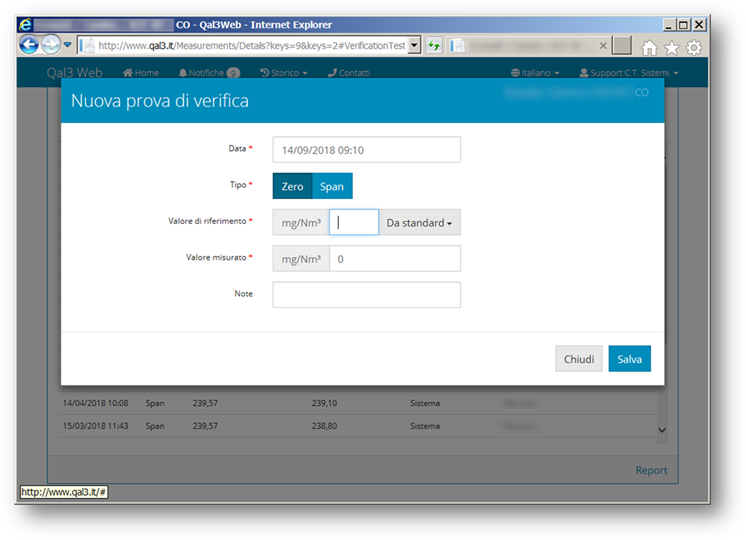Open the Notifiche bell in navbar

click(x=208, y=73)
